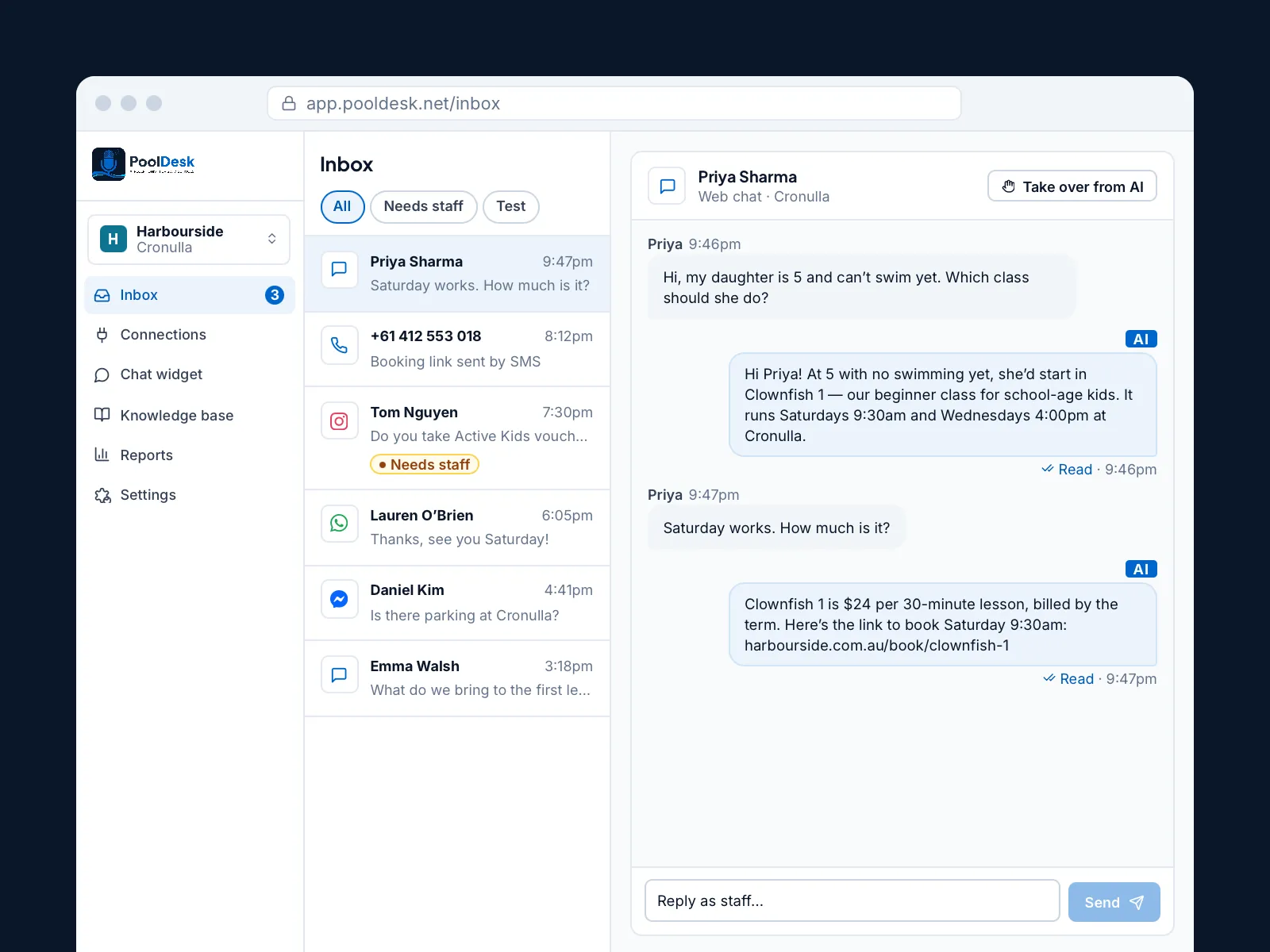The height and width of the screenshot is (952, 1270).
Task: Click Instagram icon on Tom Nguyen row
Action: click(339, 421)
